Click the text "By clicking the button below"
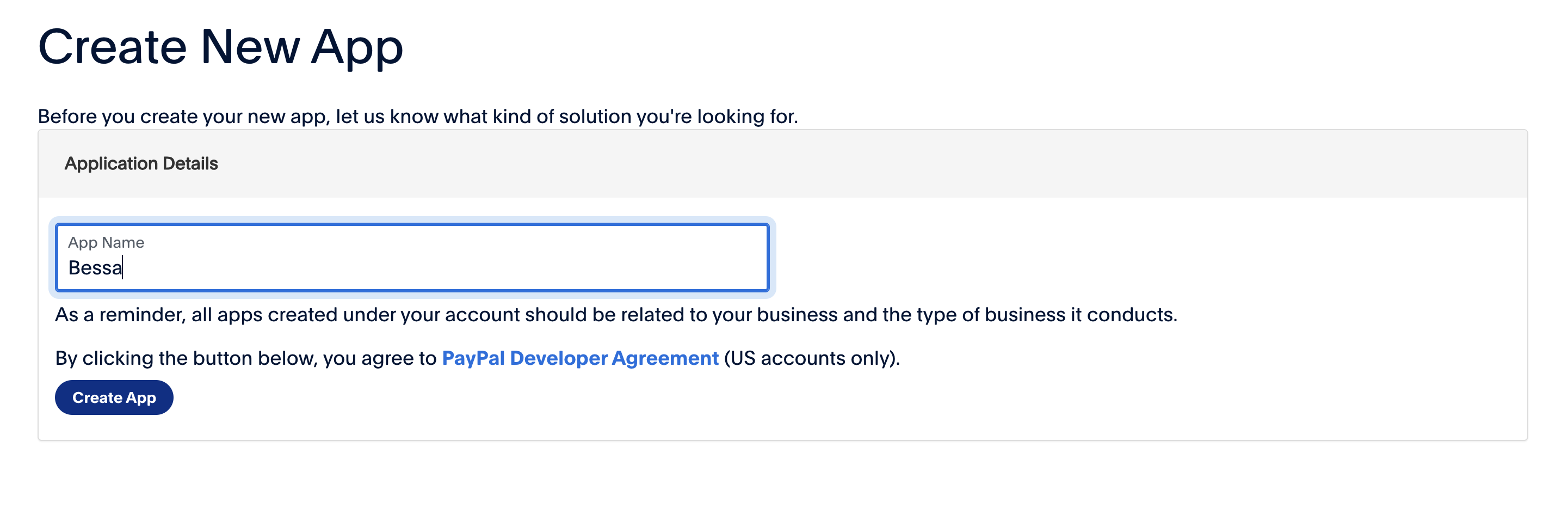Viewport: 1568px width, 514px height. tap(186, 358)
